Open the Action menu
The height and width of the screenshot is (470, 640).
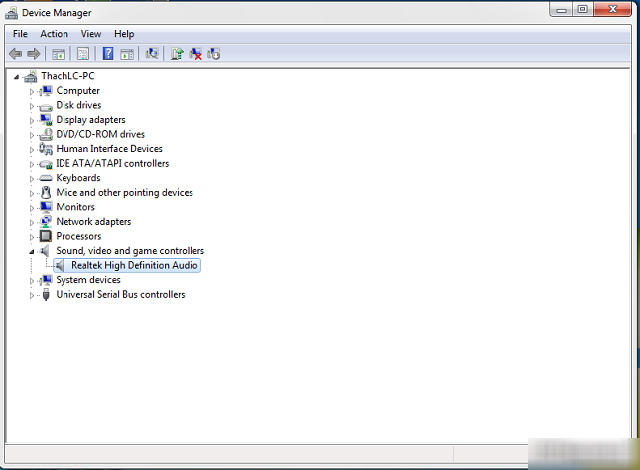[54, 34]
